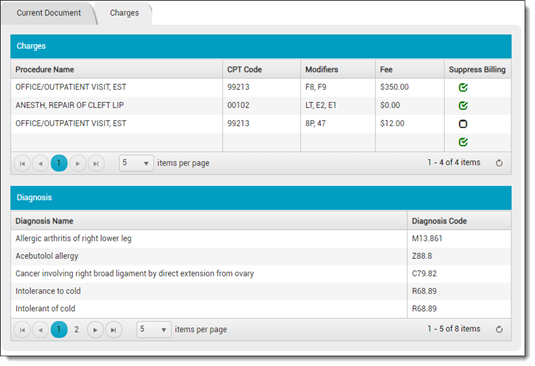Click the Charges panel header

tap(261, 46)
